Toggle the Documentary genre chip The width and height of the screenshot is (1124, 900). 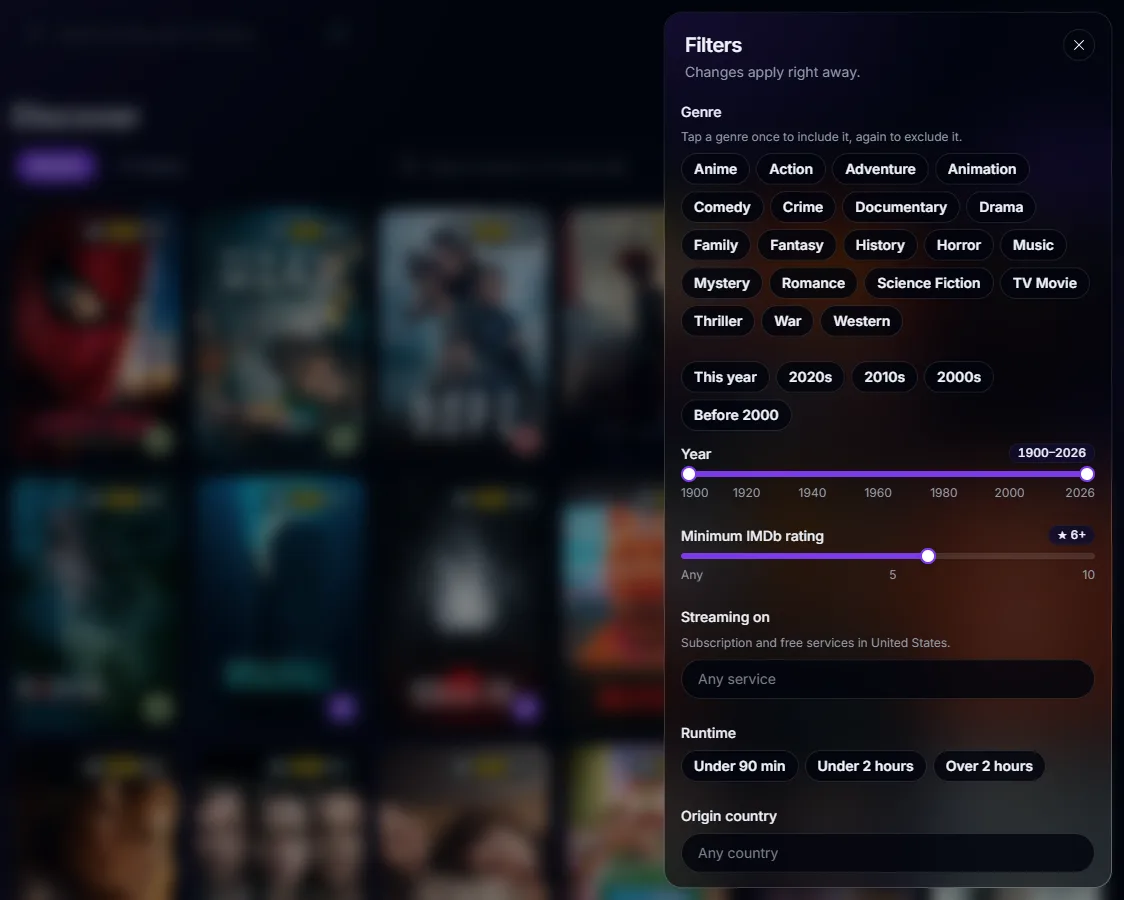900,207
